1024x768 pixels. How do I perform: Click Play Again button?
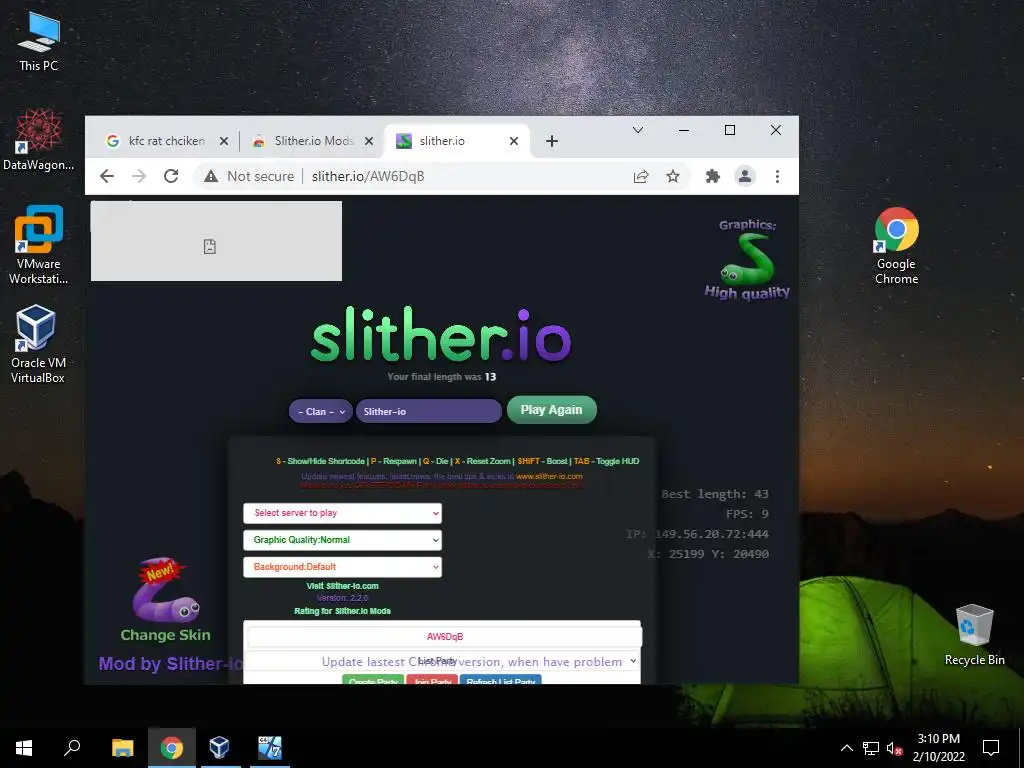[551, 410]
